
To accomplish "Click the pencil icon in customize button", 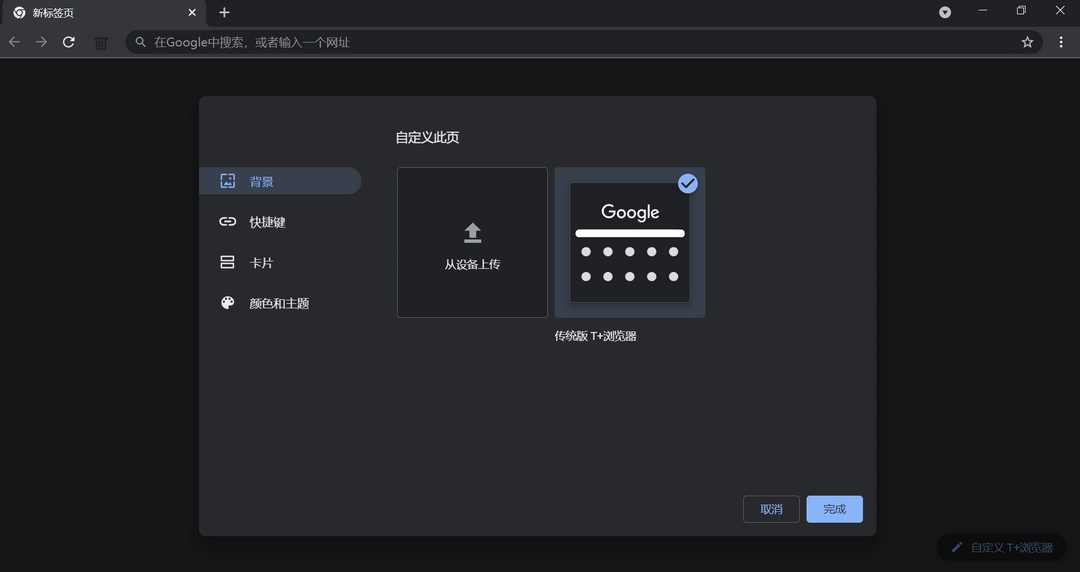I will pyautogui.click(x=957, y=547).
